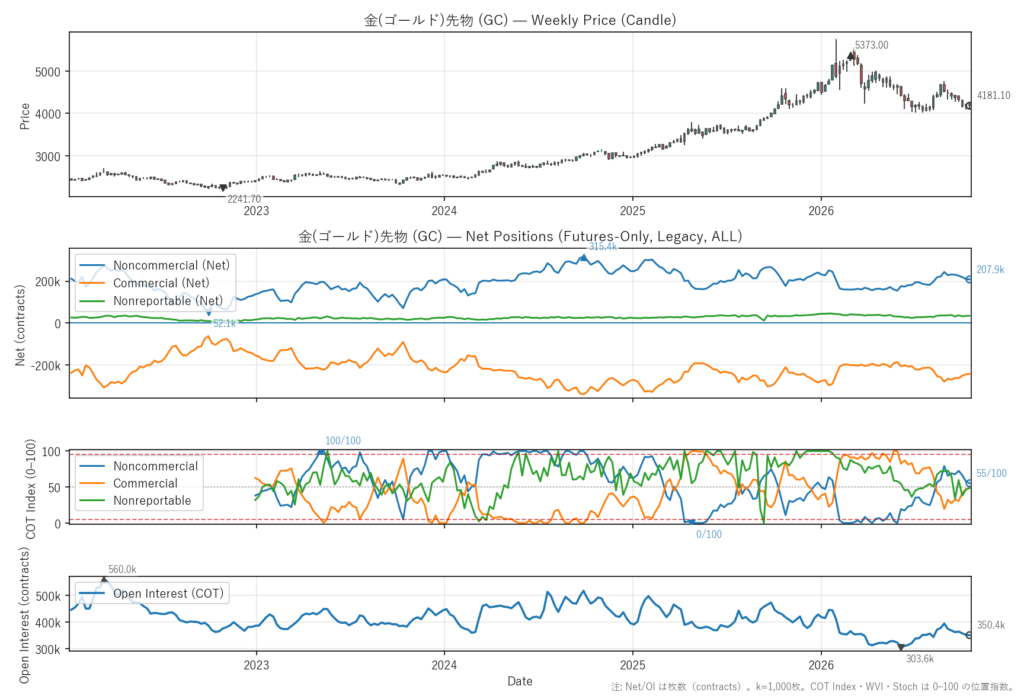Click the latest price value 4181.10

[993, 95]
